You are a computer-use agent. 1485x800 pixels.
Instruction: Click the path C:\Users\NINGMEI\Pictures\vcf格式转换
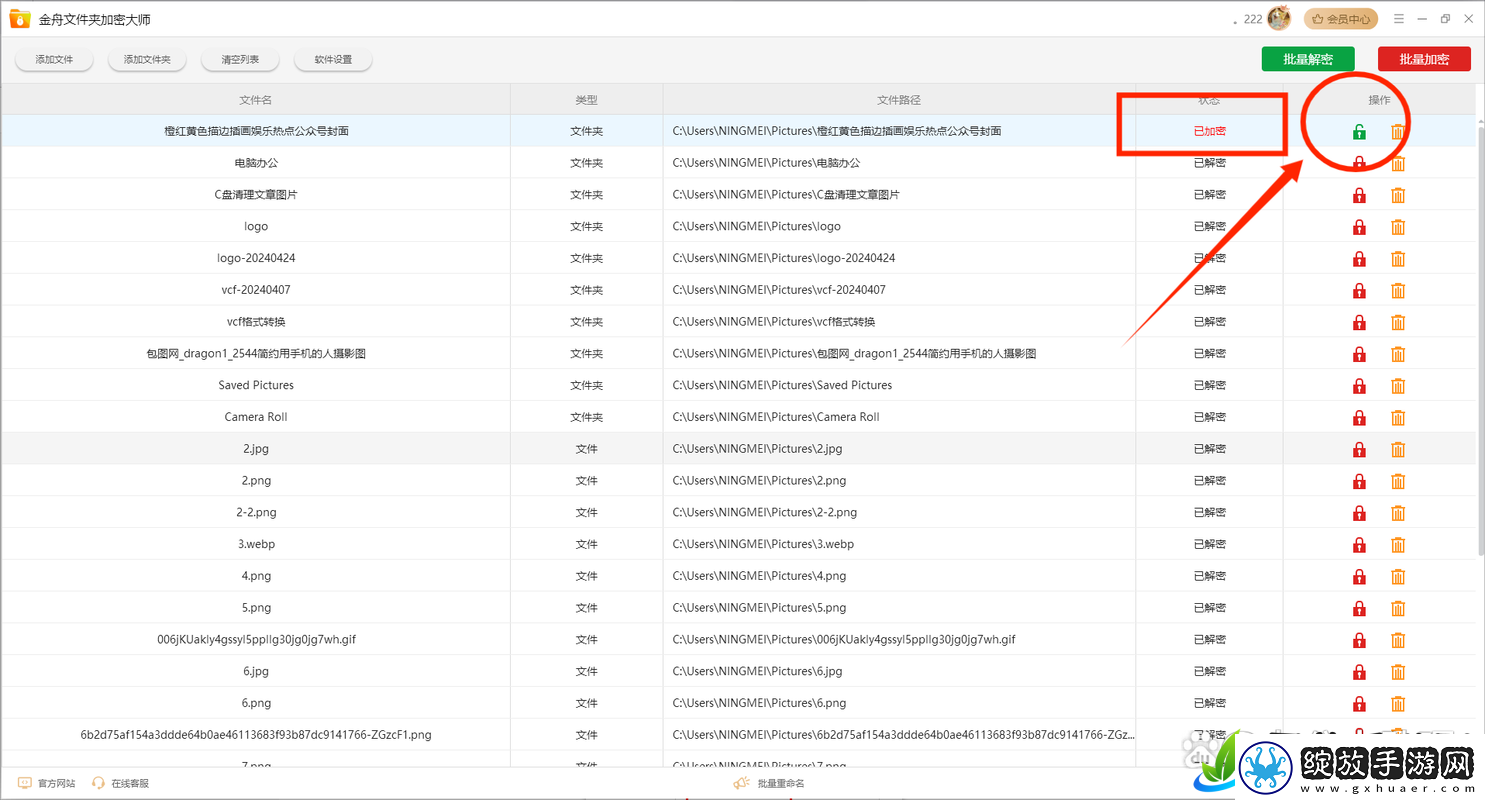tap(774, 322)
